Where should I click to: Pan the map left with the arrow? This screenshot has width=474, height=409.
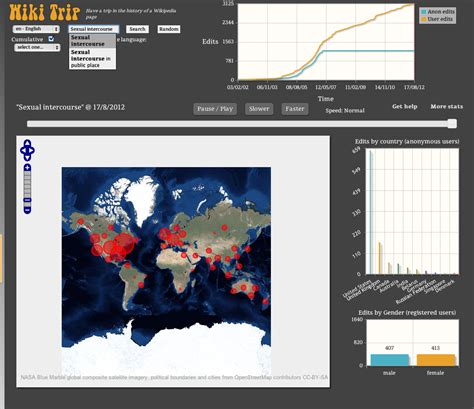pos(23,150)
